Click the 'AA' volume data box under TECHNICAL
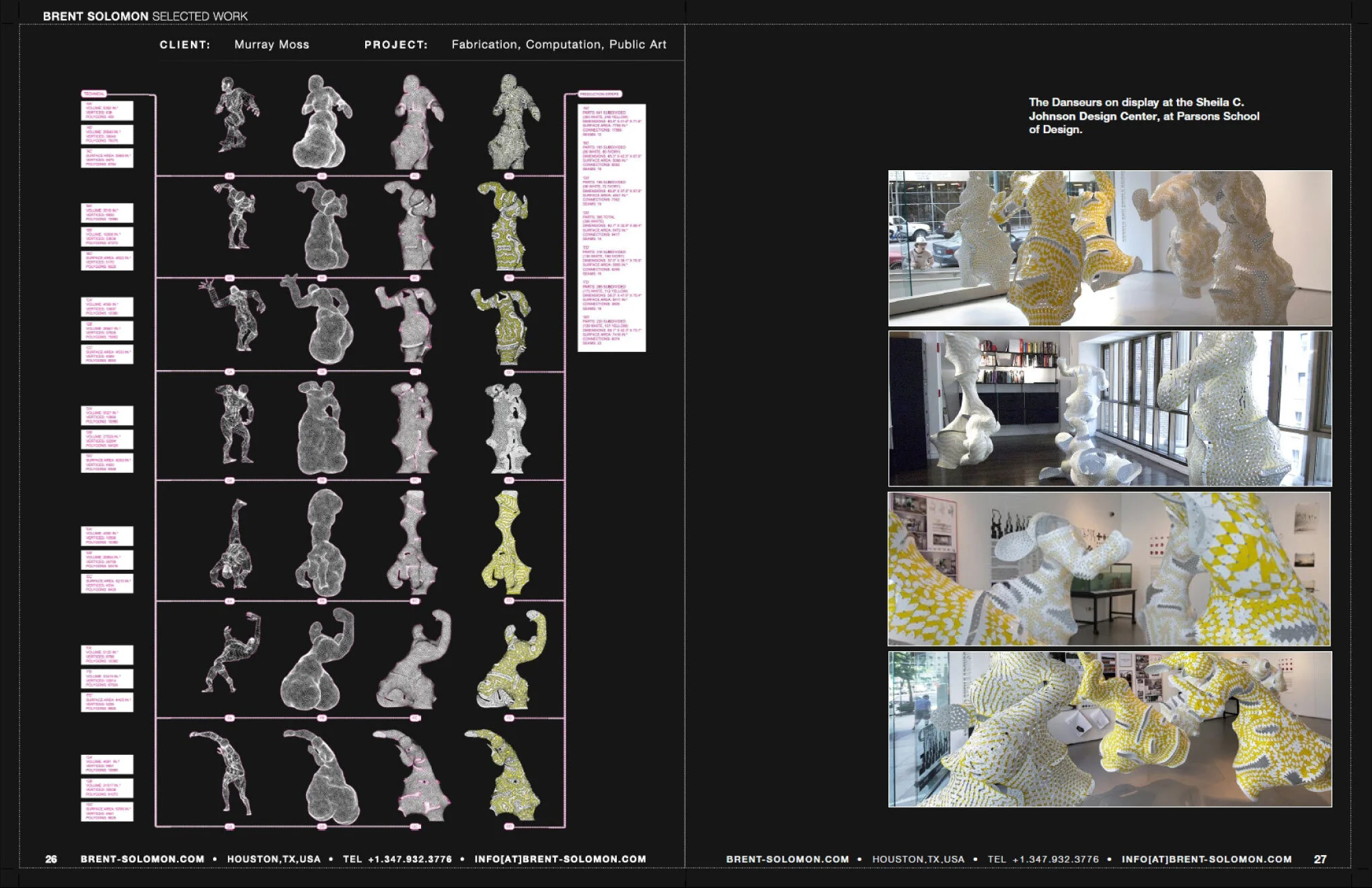This screenshot has width=1372, height=888. pos(107,111)
